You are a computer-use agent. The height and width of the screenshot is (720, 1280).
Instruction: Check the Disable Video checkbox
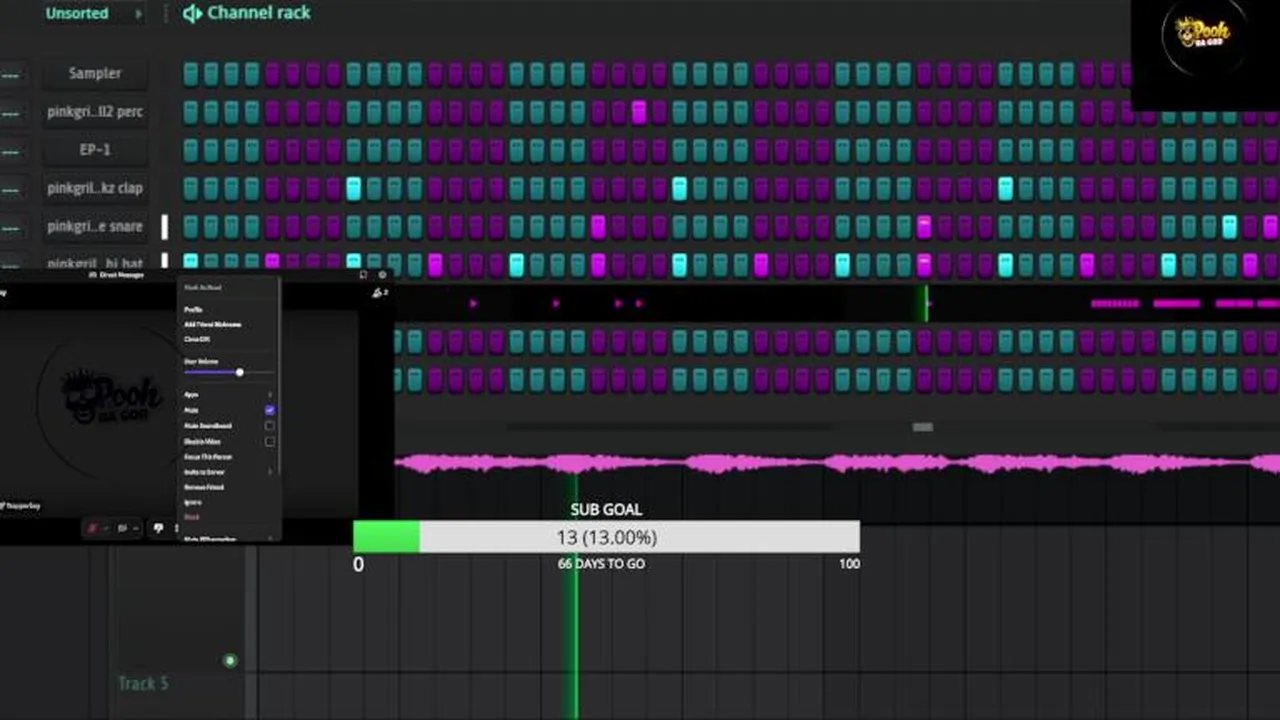click(x=269, y=441)
